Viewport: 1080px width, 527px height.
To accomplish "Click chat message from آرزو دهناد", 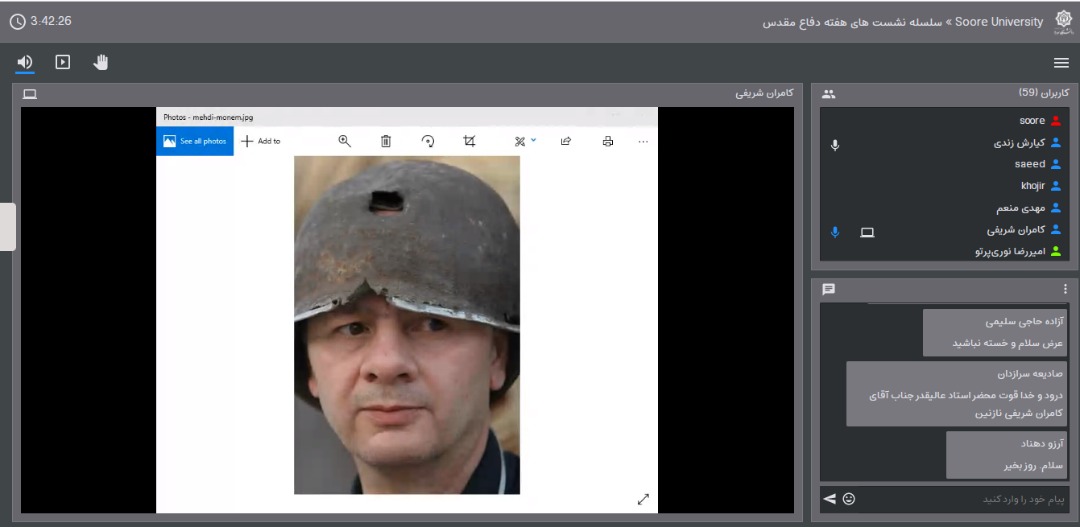I will pos(1006,455).
